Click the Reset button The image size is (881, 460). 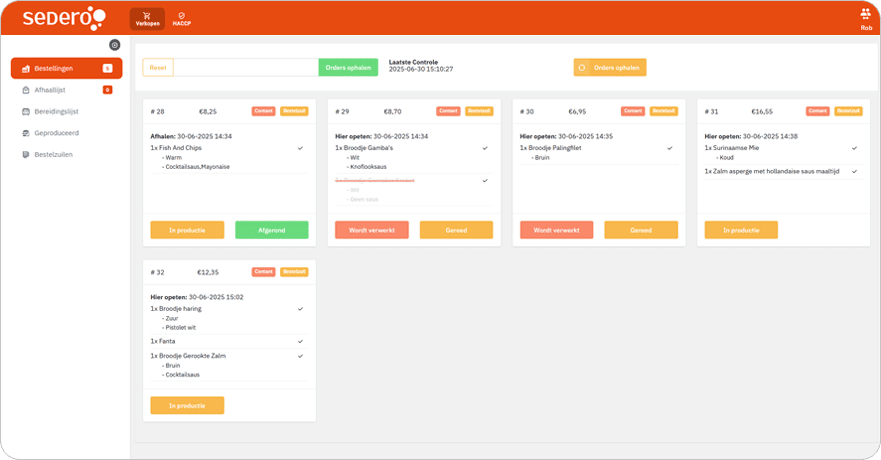tap(158, 67)
